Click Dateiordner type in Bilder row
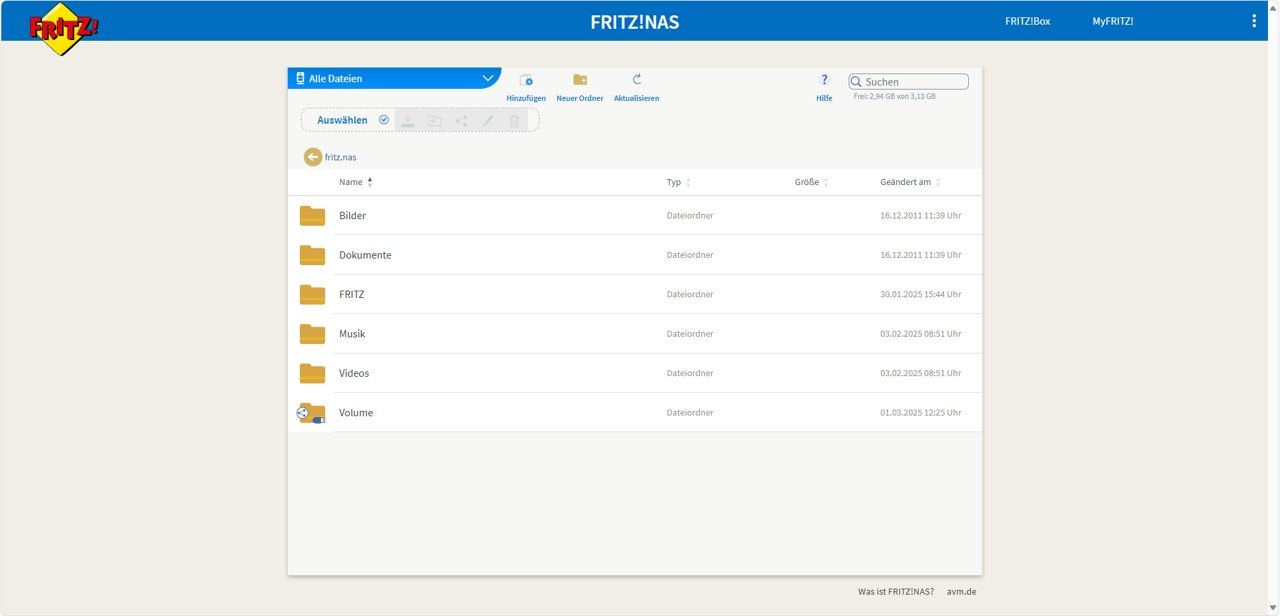The height and width of the screenshot is (616, 1280). pyautogui.click(x=690, y=216)
